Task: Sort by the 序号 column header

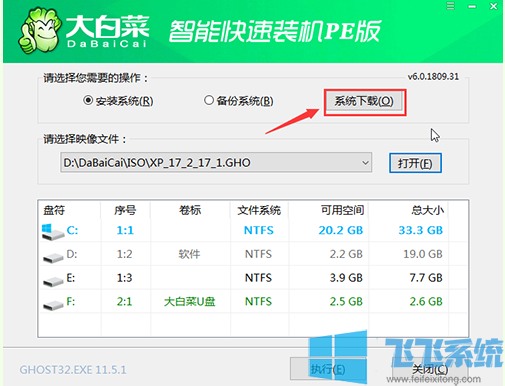Action: pyautogui.click(x=125, y=210)
